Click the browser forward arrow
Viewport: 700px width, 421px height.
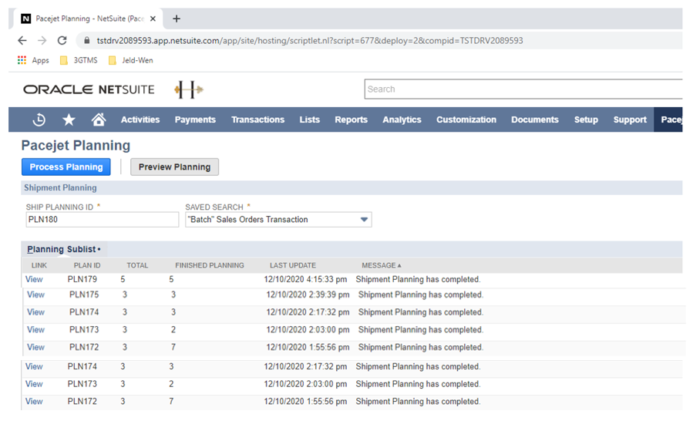(42, 41)
